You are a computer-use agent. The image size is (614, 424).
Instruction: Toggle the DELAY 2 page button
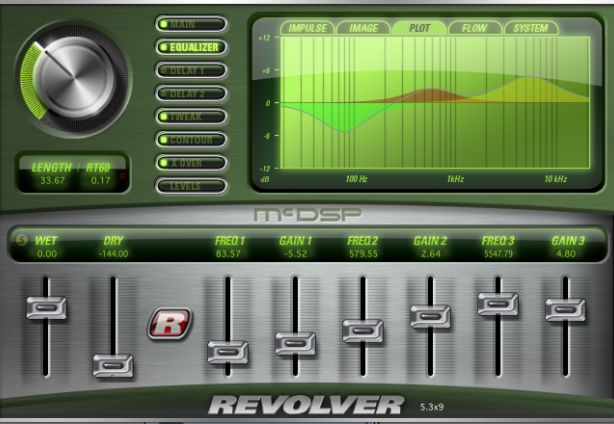click(191, 94)
